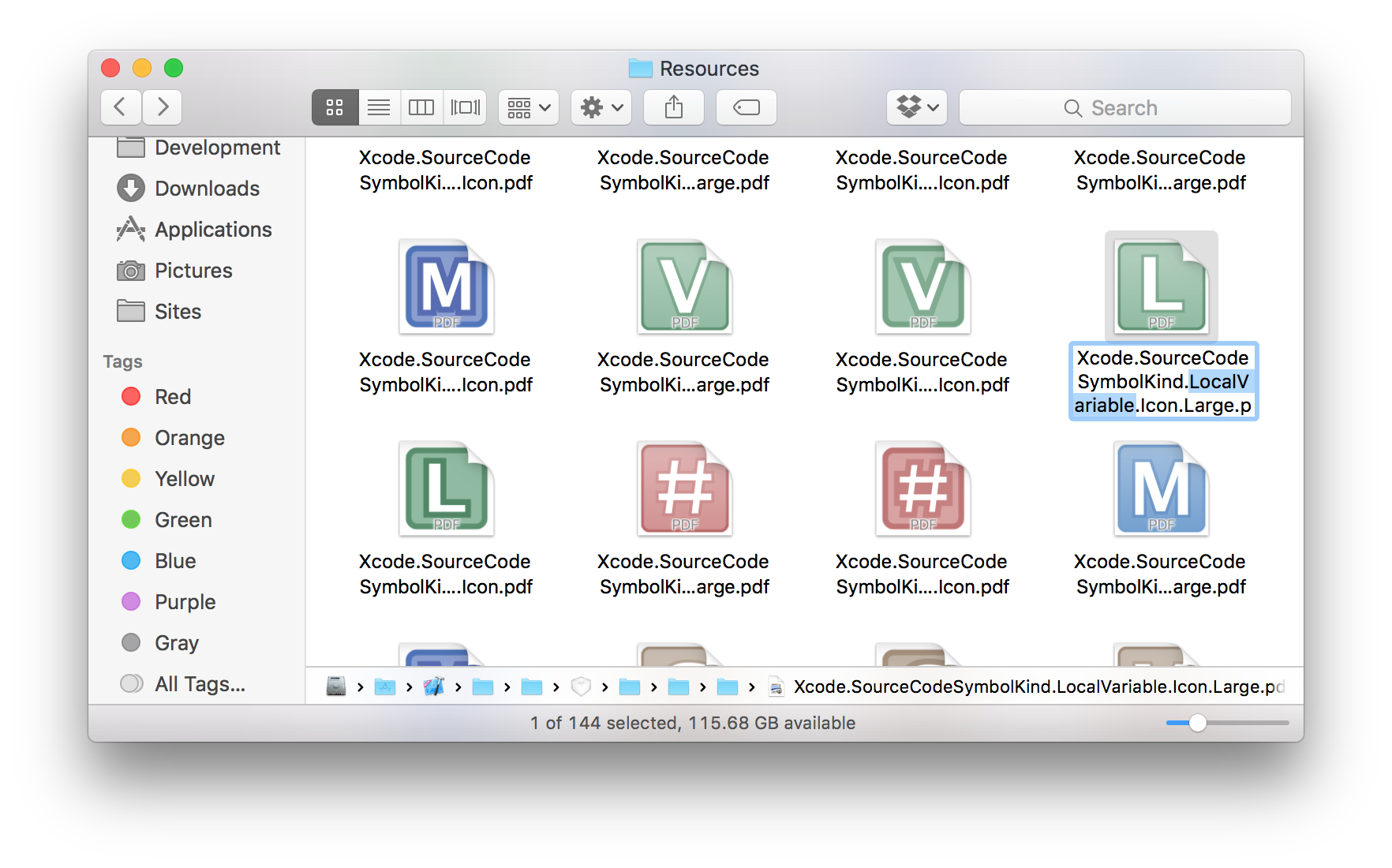The image size is (1392, 868).
Task: Click into the Search field
Action: (x=1125, y=107)
